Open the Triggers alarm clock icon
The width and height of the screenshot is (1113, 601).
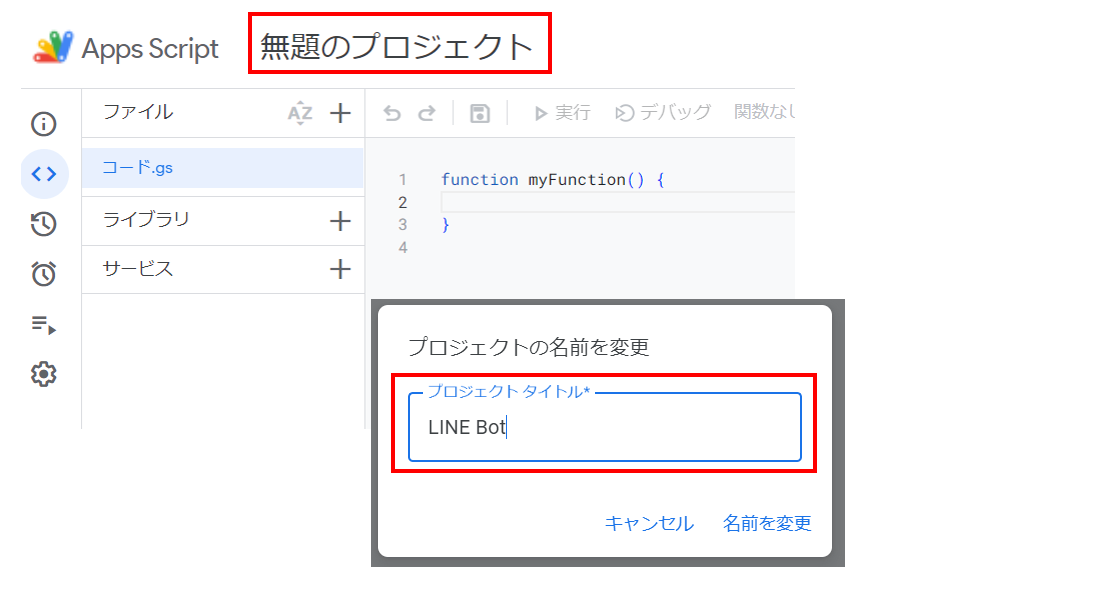pyautogui.click(x=44, y=274)
